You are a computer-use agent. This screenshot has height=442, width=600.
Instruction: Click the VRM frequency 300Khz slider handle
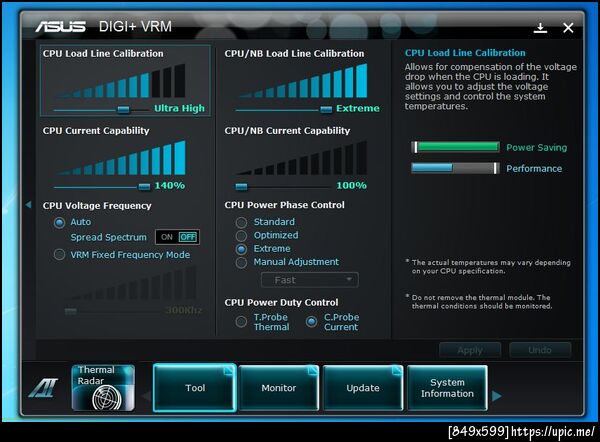[x=71, y=311]
